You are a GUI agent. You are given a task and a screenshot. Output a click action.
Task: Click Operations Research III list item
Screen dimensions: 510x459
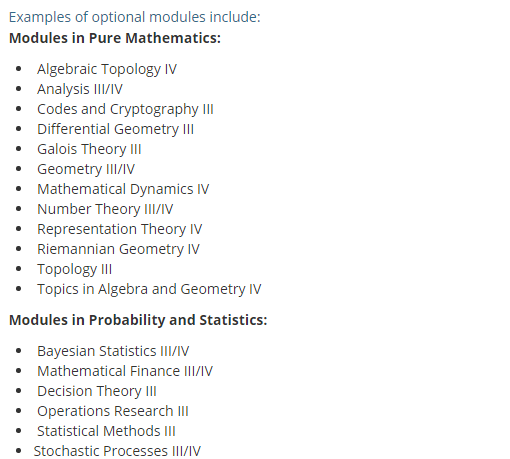click(x=113, y=411)
